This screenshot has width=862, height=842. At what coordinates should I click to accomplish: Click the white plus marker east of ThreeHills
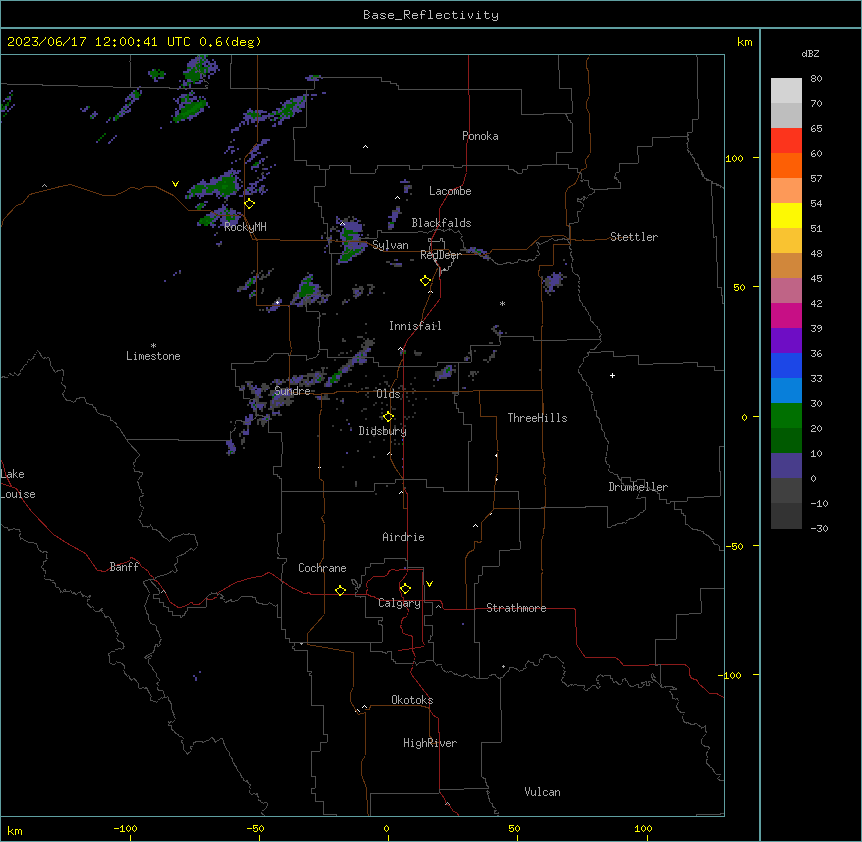point(612,375)
